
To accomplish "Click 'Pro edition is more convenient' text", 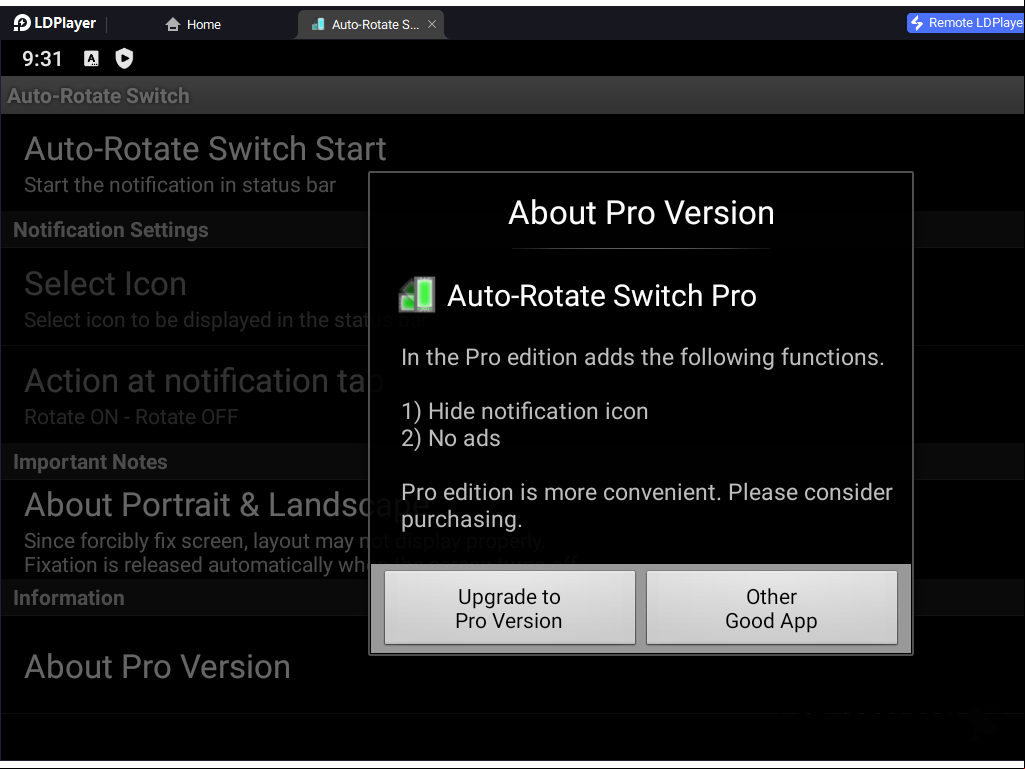I will (647, 505).
